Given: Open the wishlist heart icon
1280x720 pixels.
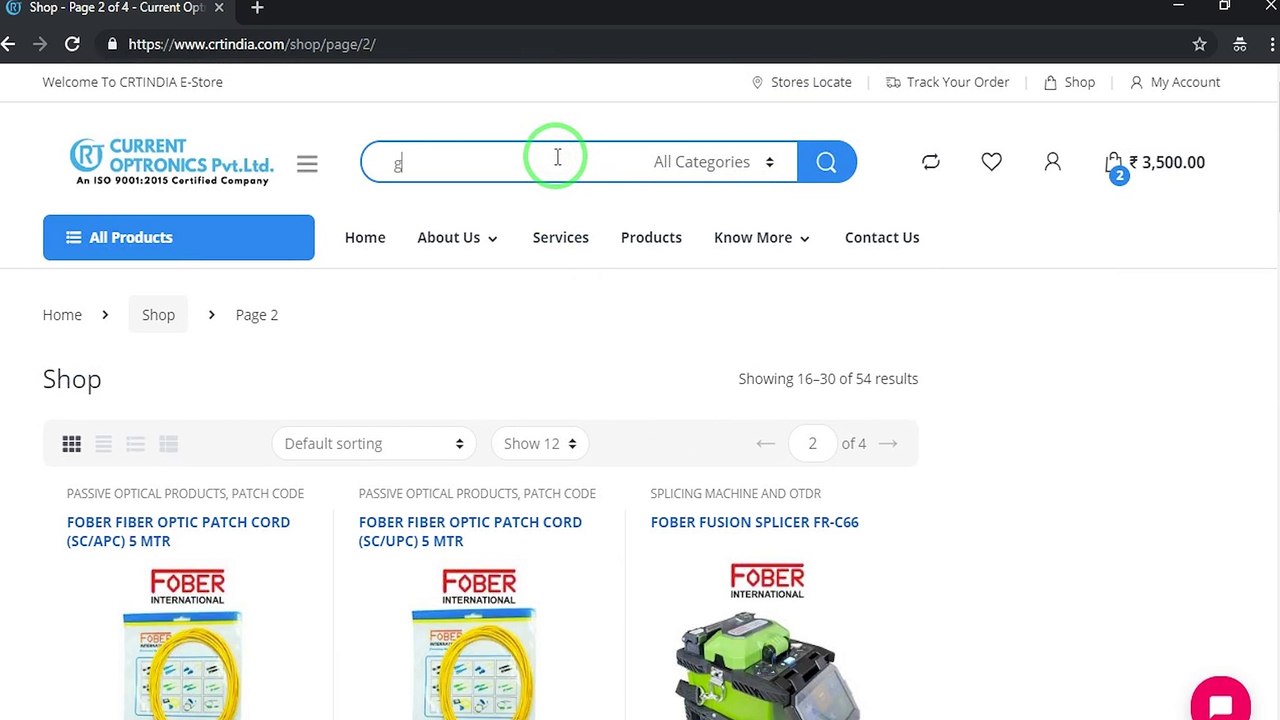Looking at the screenshot, I should (991, 162).
